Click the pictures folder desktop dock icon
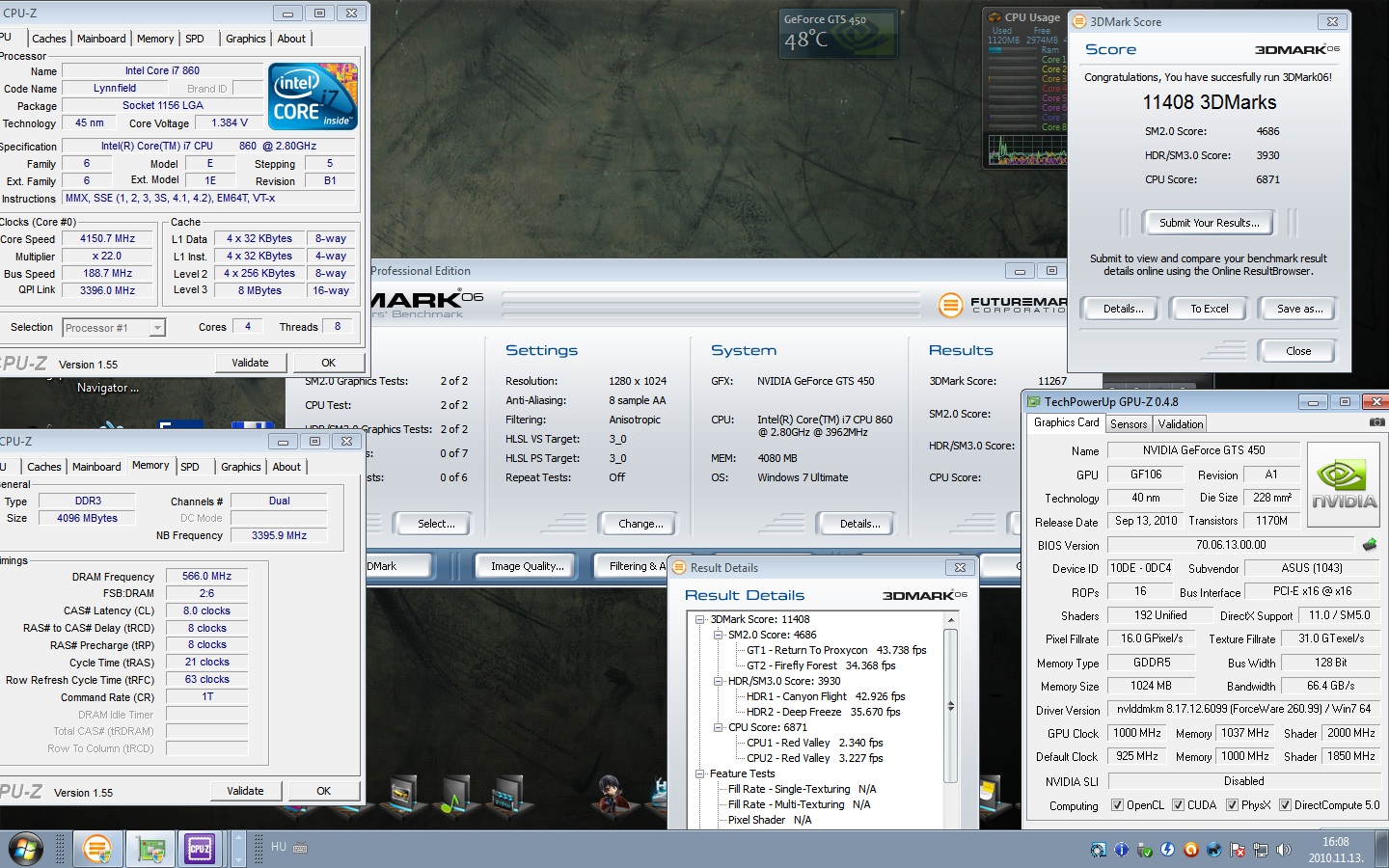This screenshot has height=868, width=1389. [404, 797]
